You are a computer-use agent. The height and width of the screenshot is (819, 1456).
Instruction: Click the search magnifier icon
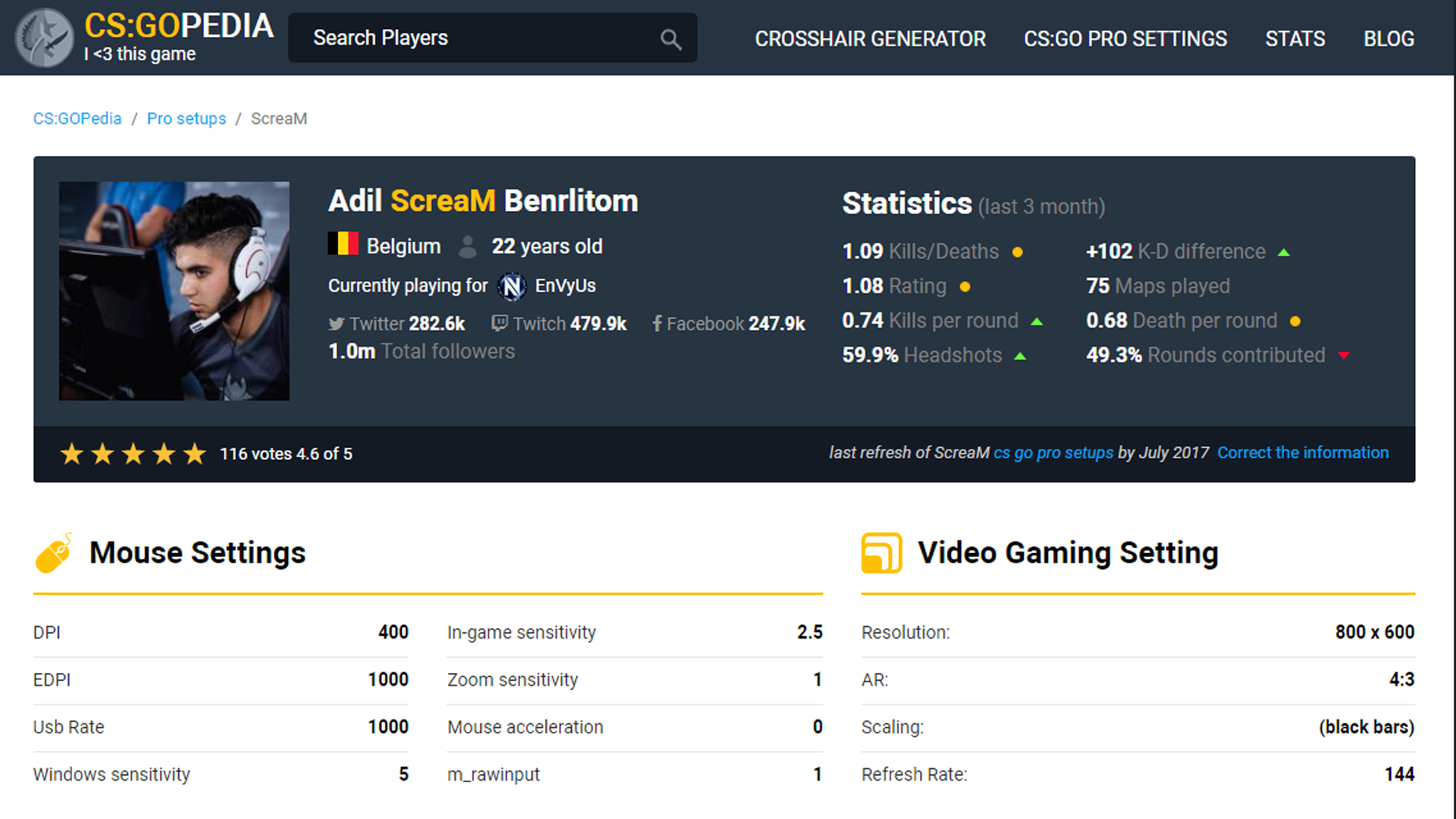pyautogui.click(x=670, y=38)
